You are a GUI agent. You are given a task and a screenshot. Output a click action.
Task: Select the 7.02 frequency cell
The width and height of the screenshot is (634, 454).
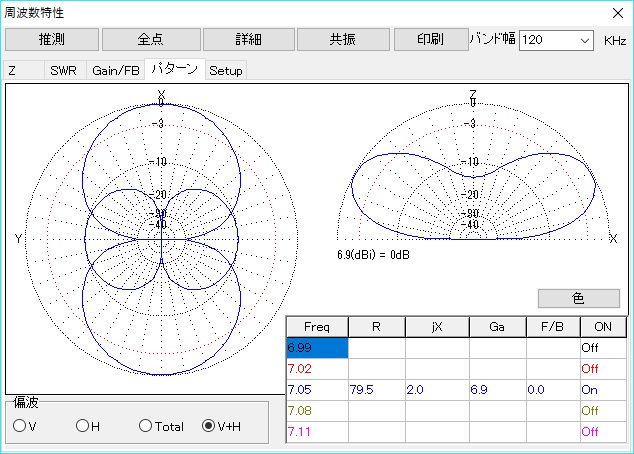coord(317,369)
